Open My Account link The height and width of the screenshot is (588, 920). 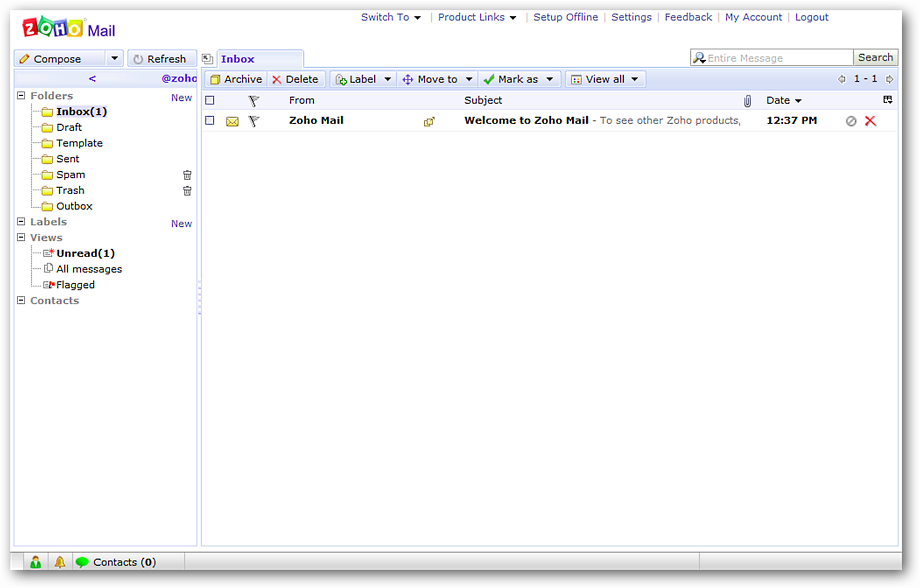pos(753,18)
